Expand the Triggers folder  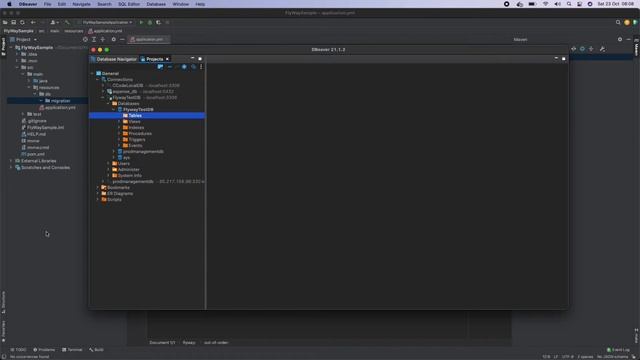point(119,140)
